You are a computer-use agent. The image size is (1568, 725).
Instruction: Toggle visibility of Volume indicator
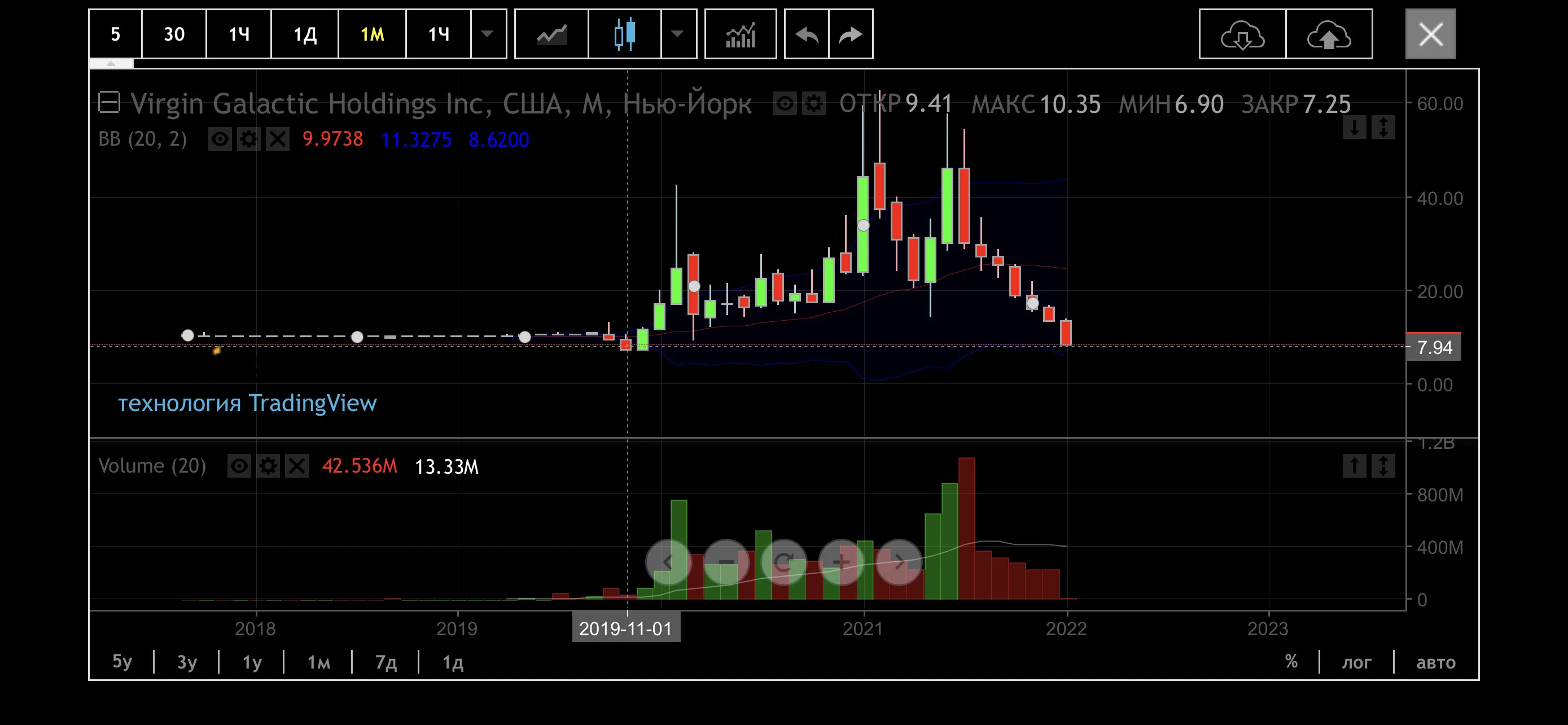[239, 466]
